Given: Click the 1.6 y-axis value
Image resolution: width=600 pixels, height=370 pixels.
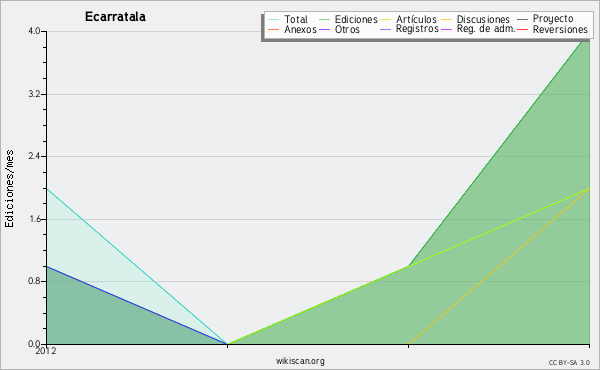Looking at the screenshot, I should point(34,219).
